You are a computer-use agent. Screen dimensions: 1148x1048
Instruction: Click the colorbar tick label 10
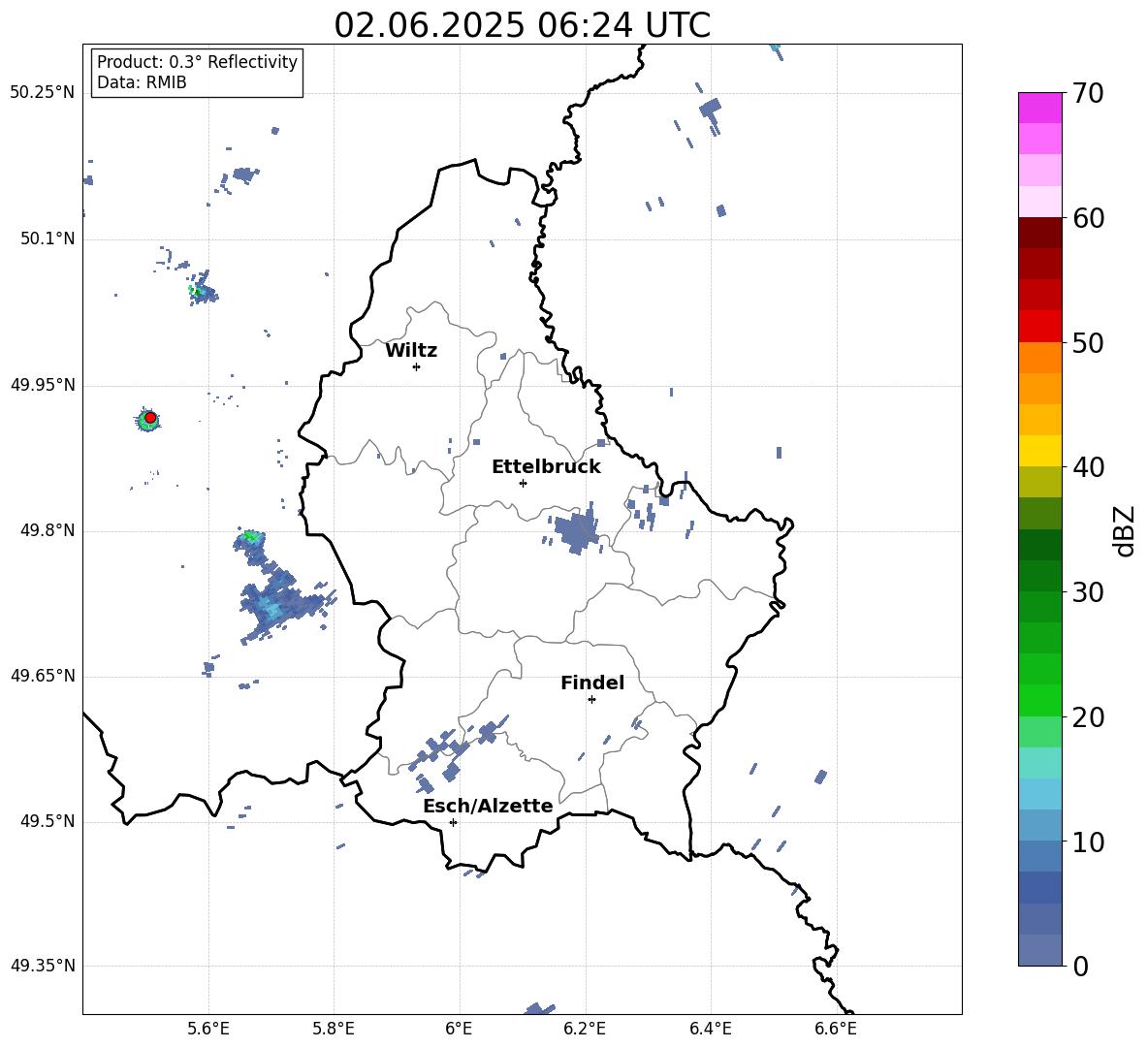tap(1088, 842)
